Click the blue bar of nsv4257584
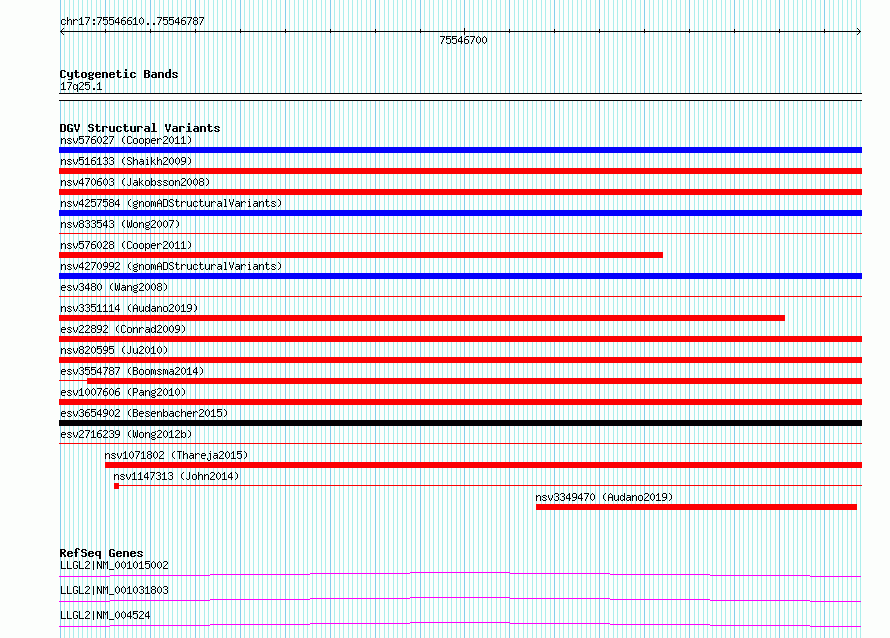This screenshot has width=890, height=638. click(x=460, y=213)
